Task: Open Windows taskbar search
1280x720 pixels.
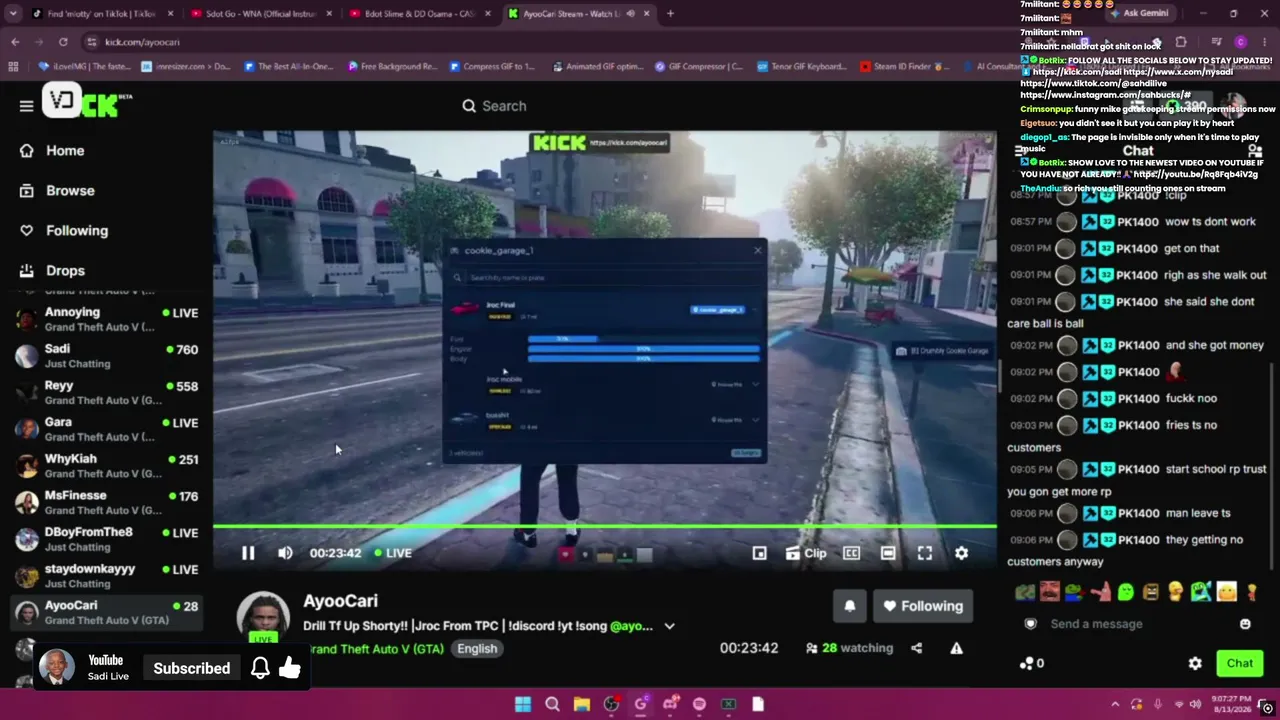Action: [552, 704]
